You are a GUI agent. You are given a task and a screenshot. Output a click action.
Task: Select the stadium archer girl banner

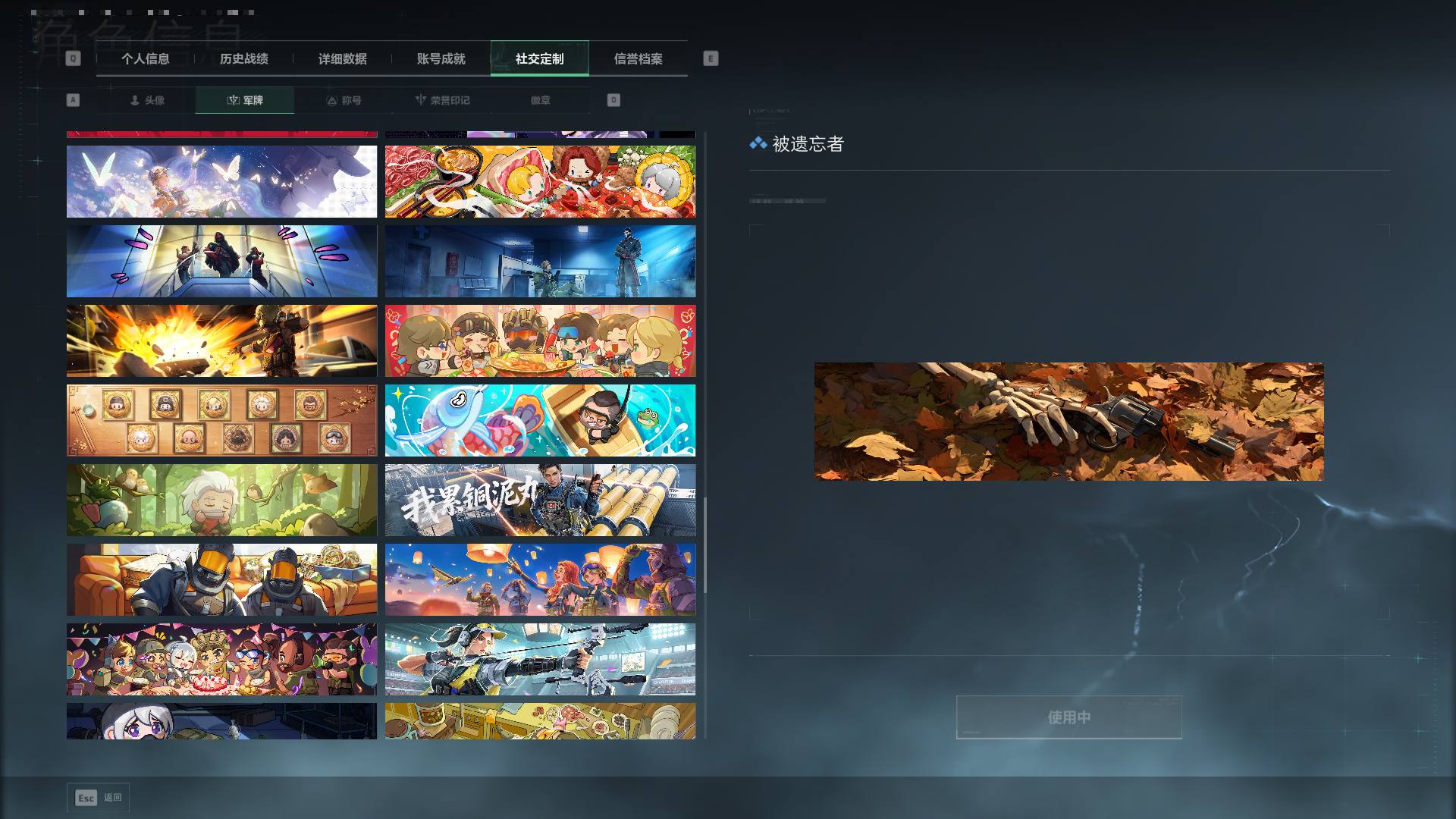540,660
